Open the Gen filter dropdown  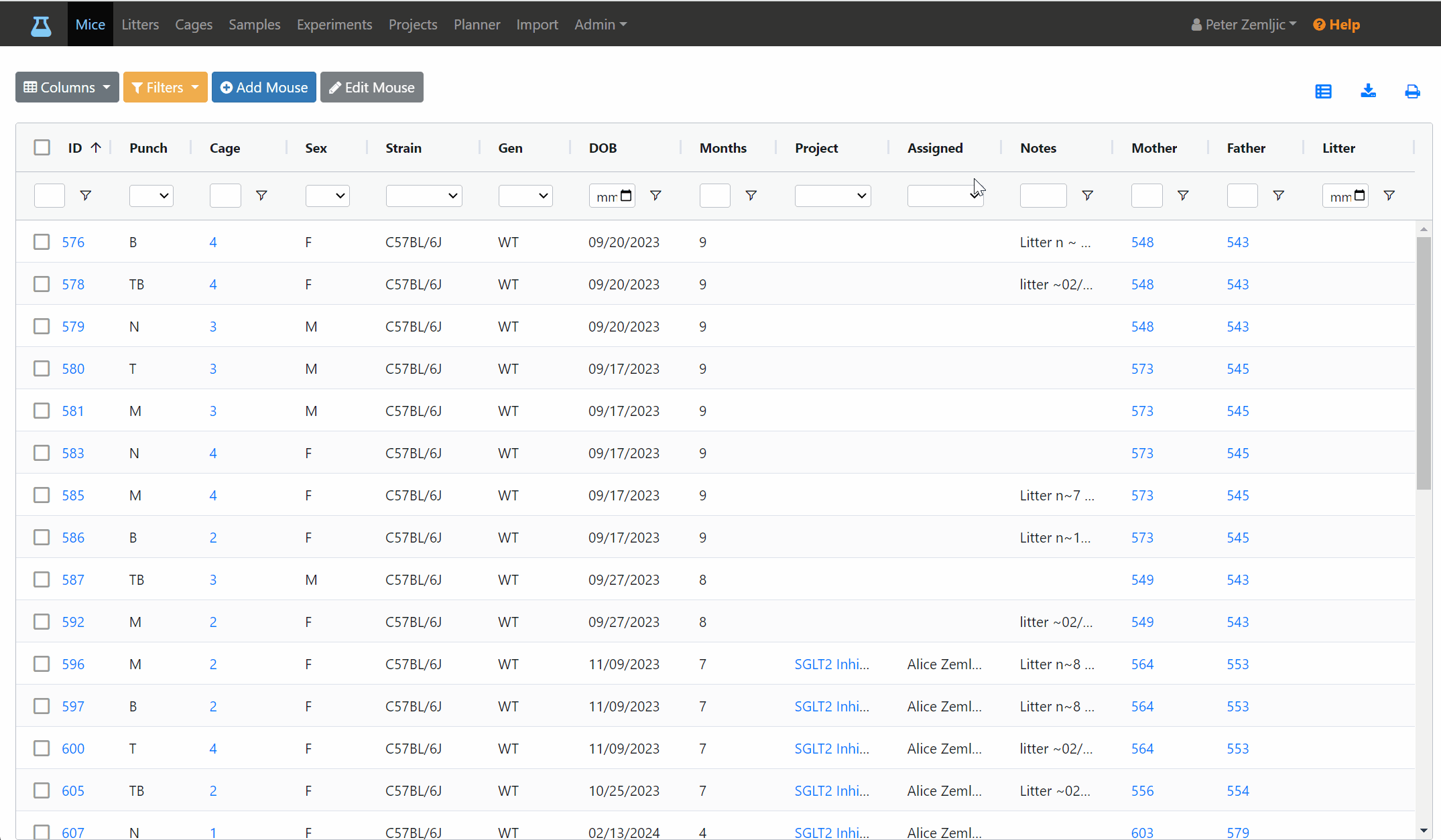525,196
